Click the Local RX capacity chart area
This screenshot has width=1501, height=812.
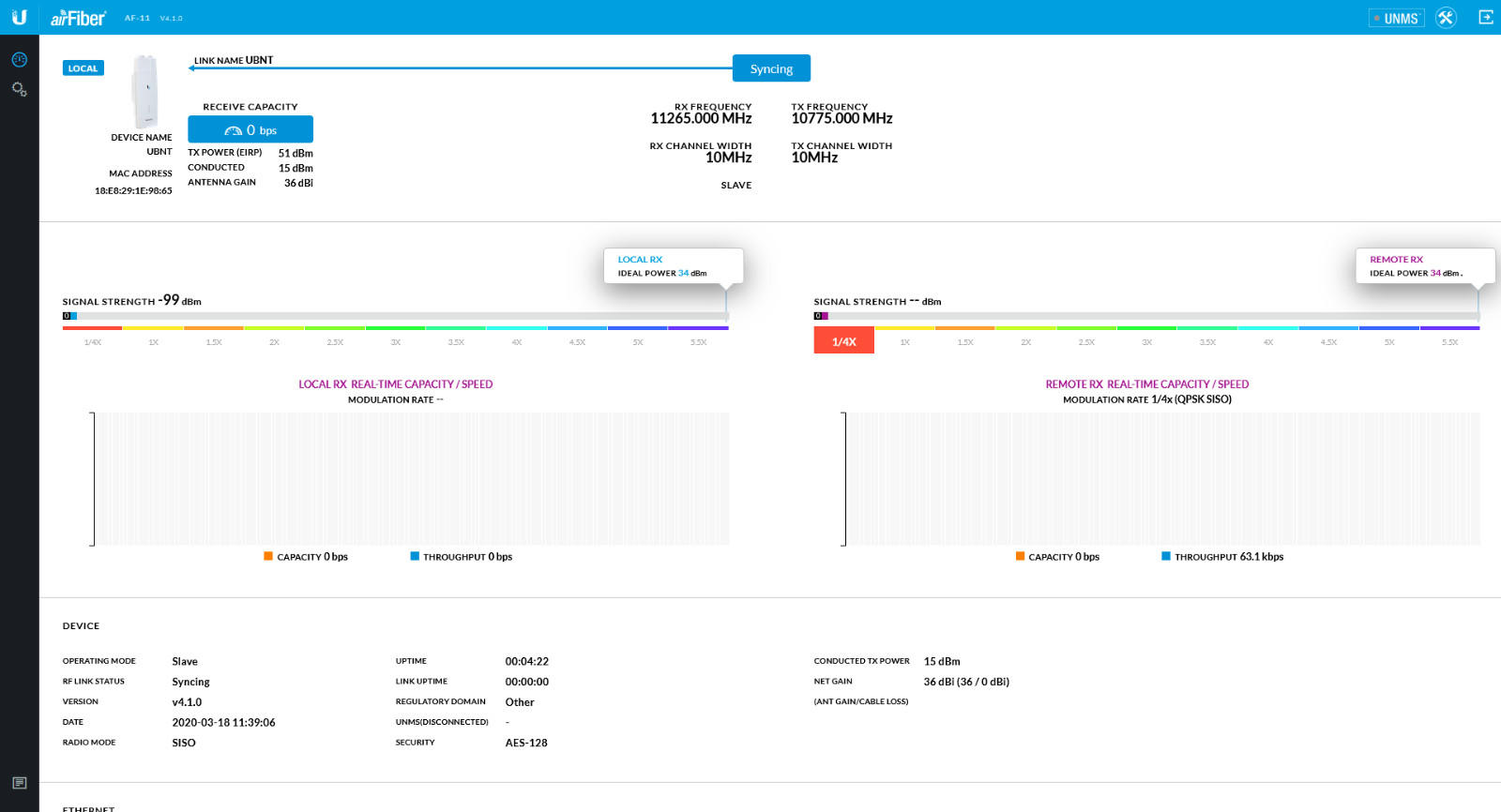tap(413, 478)
